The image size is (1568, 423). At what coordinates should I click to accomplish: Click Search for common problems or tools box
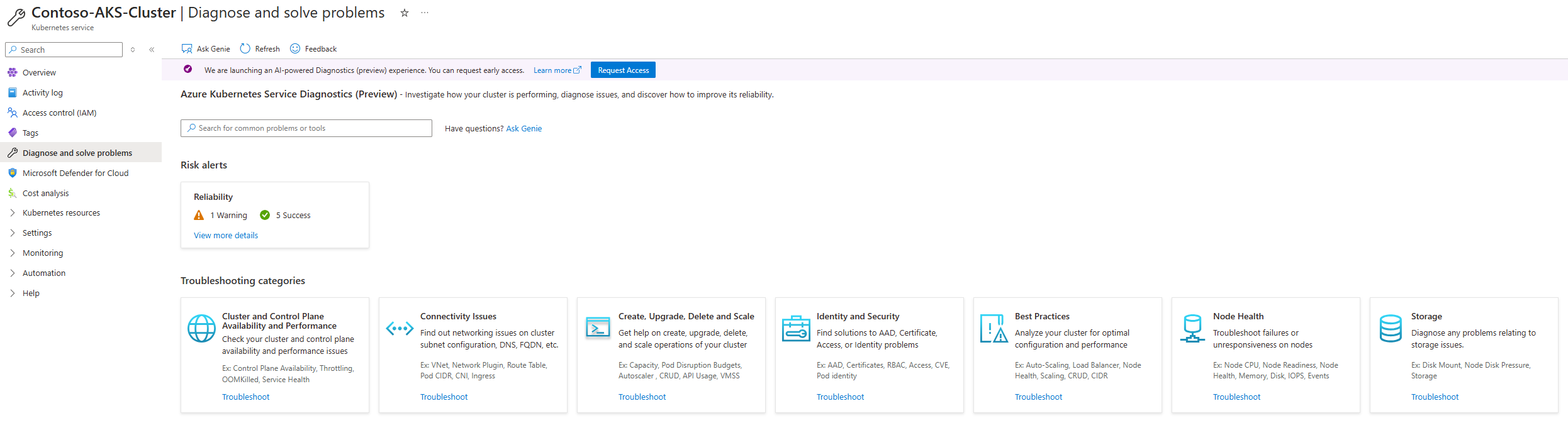pos(306,128)
